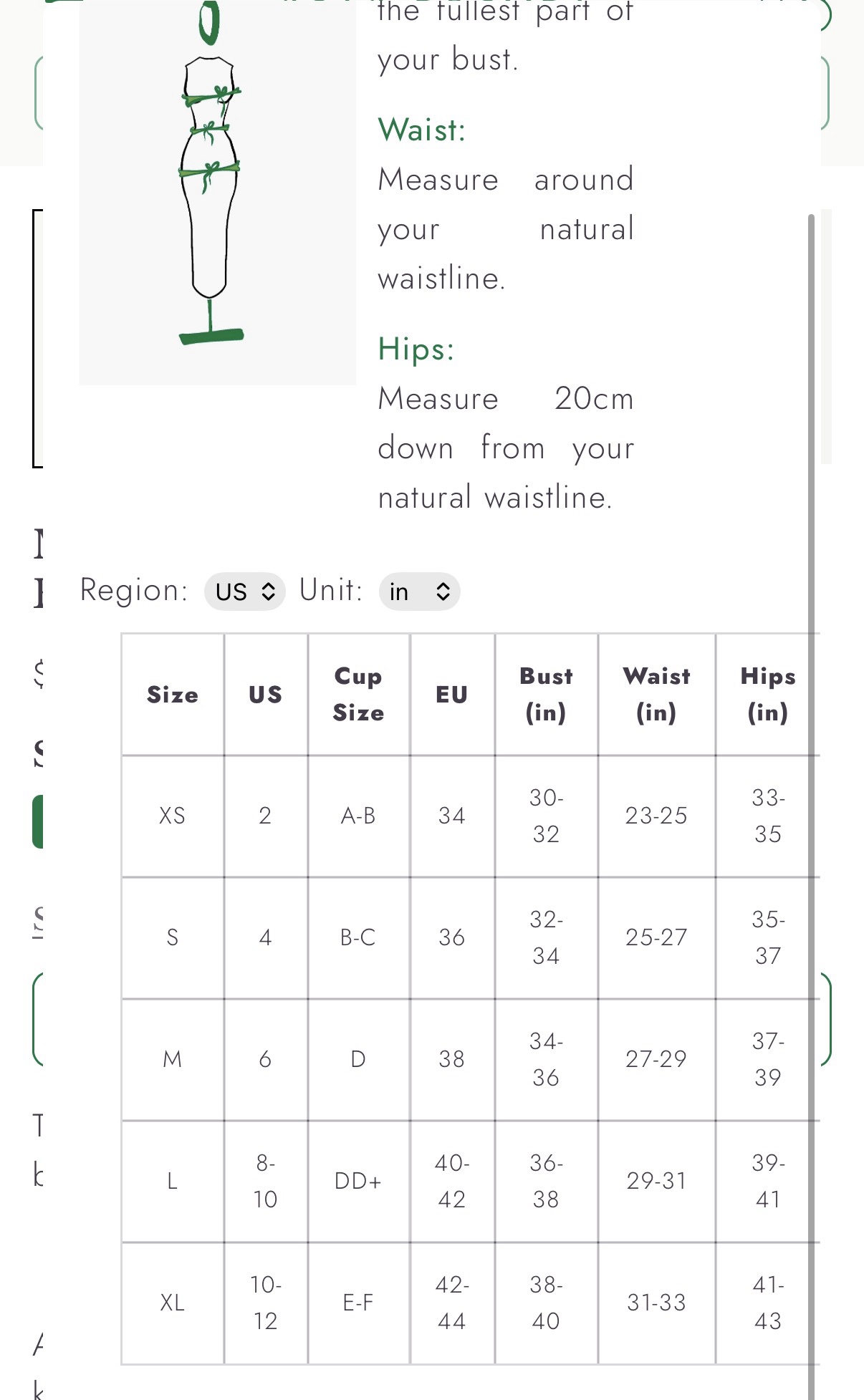864x1400 pixels.
Task: Click the green stand base of mannequin
Action: [x=211, y=335]
